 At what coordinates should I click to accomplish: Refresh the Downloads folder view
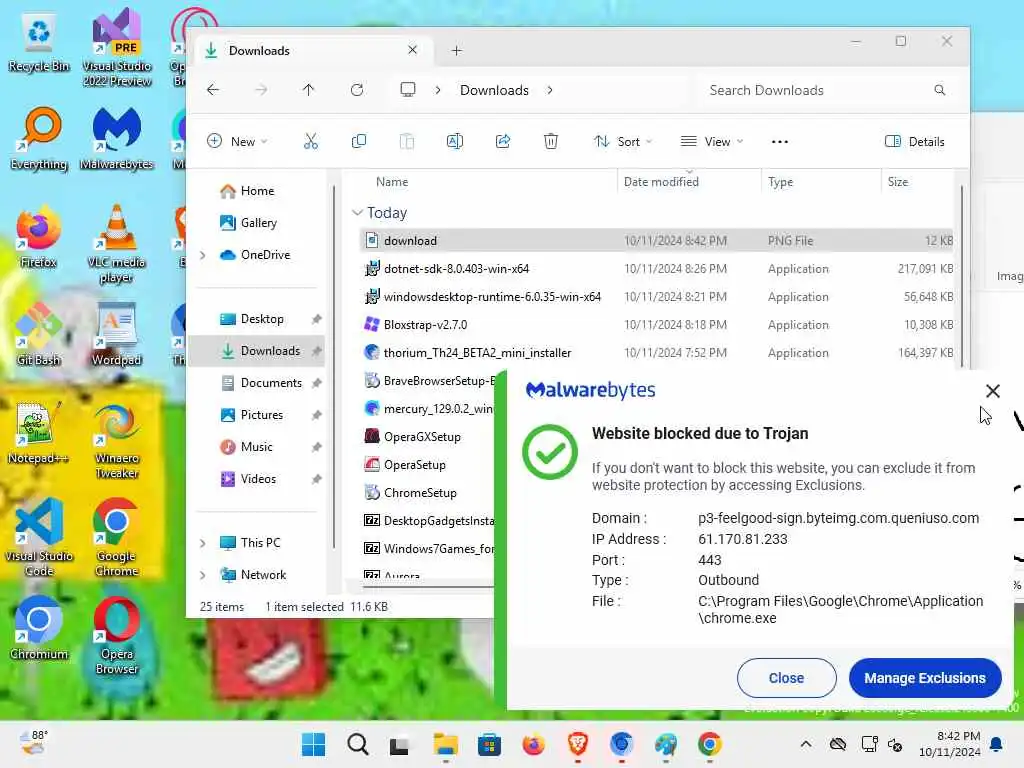point(357,90)
